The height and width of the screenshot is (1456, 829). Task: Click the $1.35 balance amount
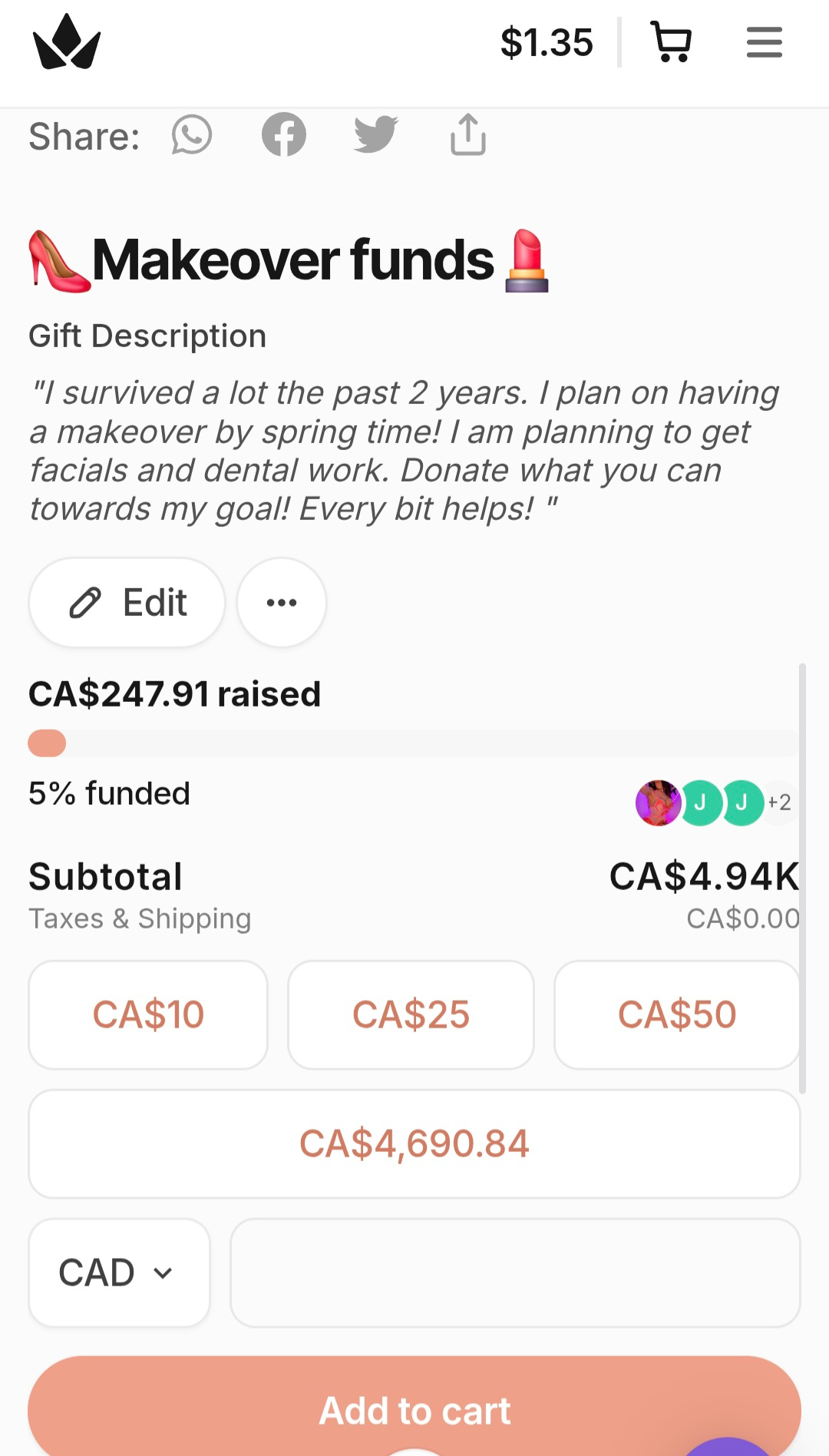point(547,42)
